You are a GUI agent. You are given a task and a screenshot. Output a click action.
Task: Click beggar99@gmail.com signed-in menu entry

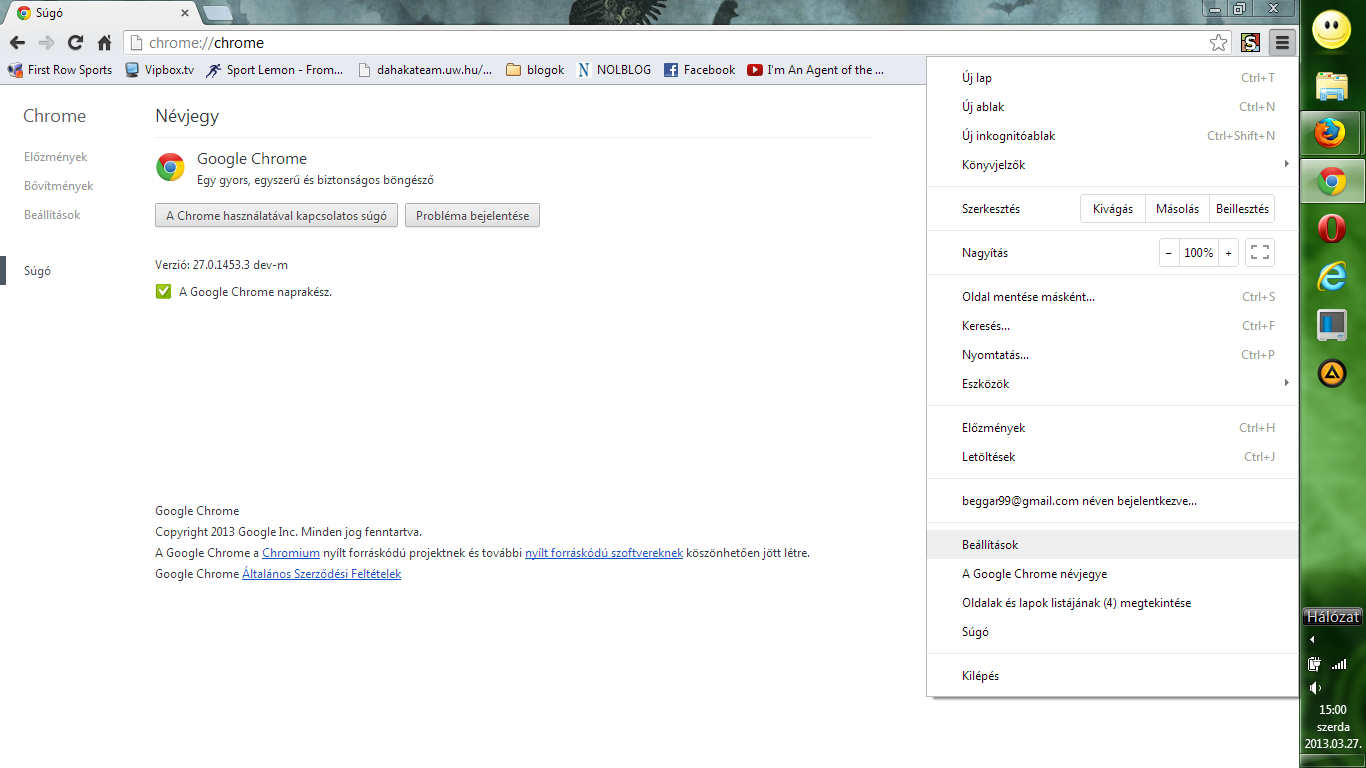tap(1112, 501)
